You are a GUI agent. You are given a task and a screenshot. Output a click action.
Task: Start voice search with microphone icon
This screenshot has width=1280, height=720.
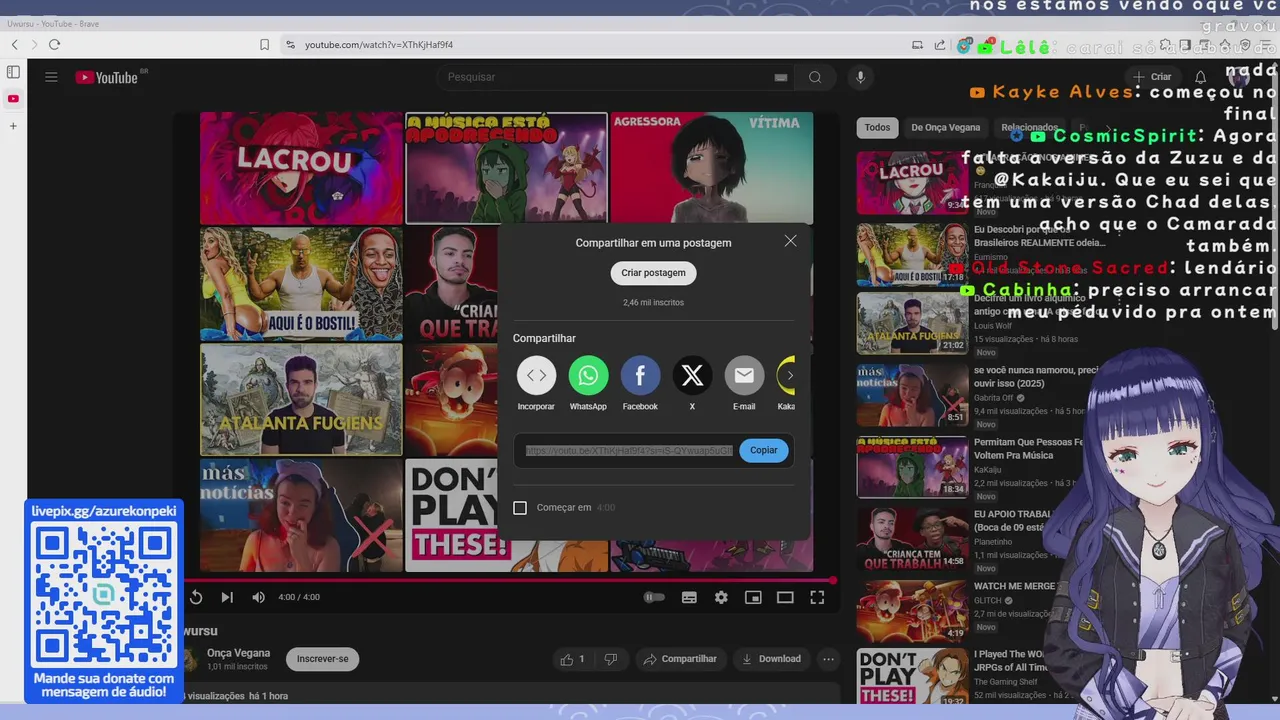860,77
